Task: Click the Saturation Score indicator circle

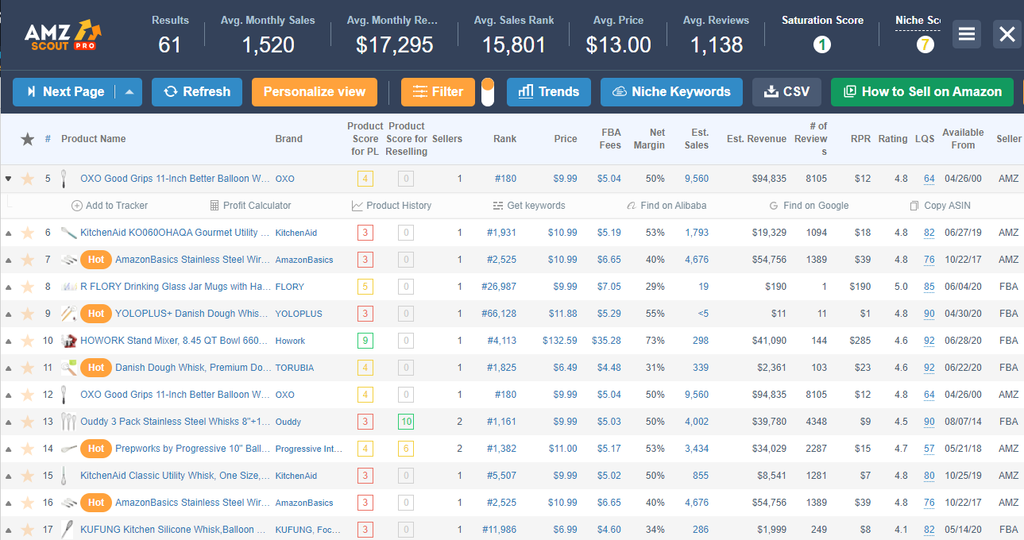Action: (x=821, y=45)
